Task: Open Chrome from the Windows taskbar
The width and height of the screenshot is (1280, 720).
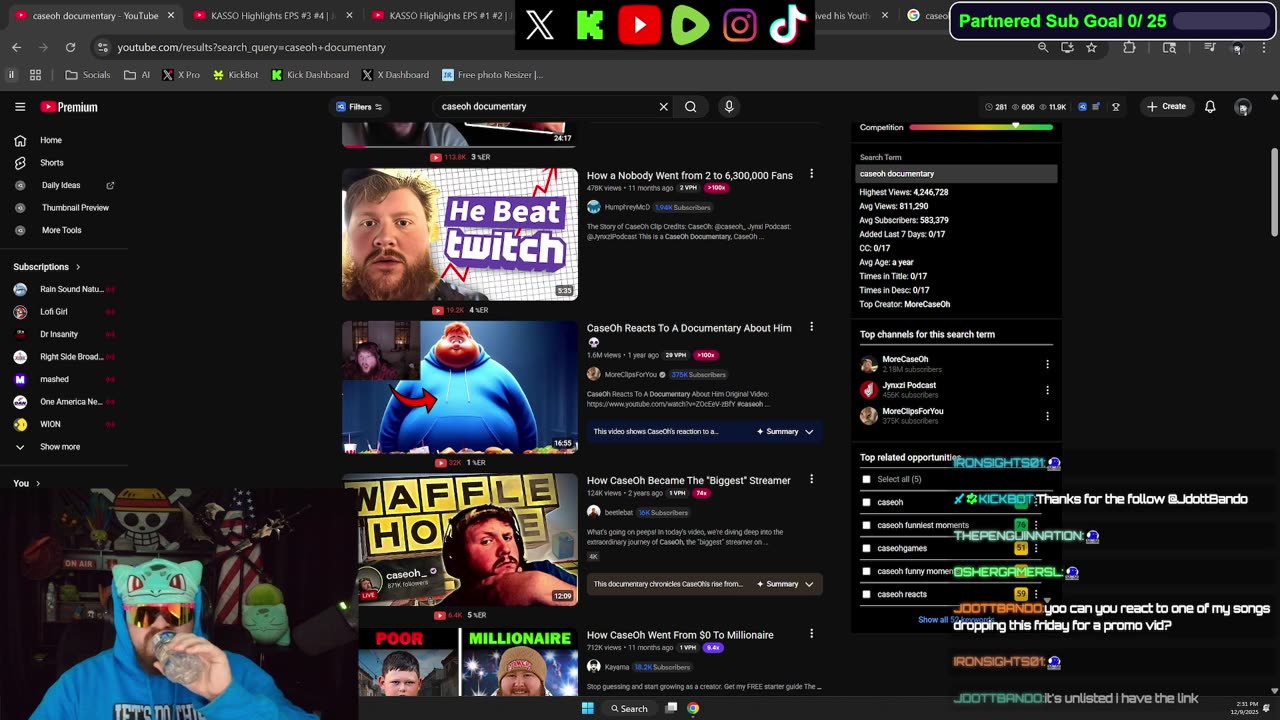Action: click(x=693, y=708)
